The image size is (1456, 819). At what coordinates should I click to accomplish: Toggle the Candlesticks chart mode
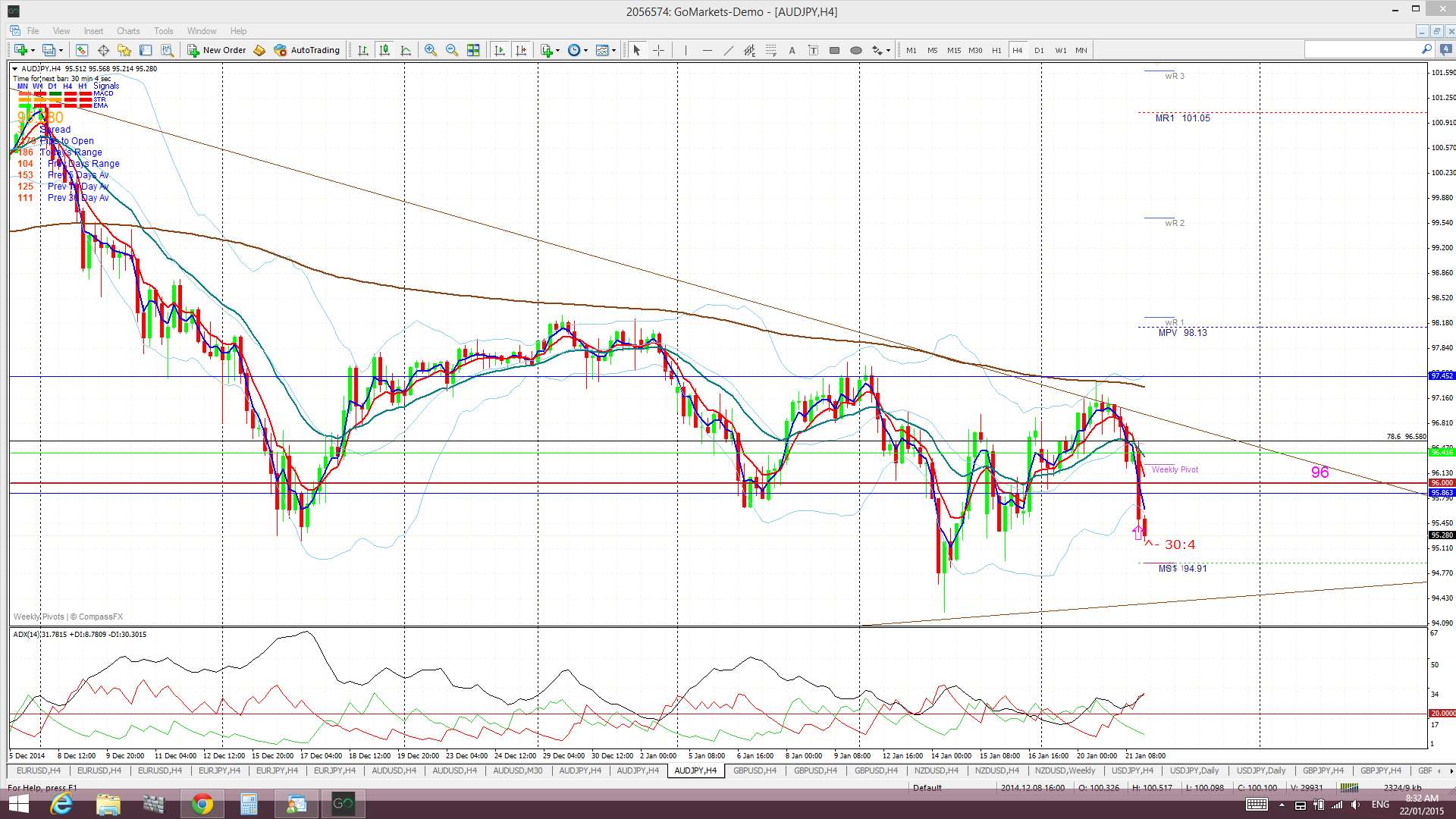pos(384,50)
